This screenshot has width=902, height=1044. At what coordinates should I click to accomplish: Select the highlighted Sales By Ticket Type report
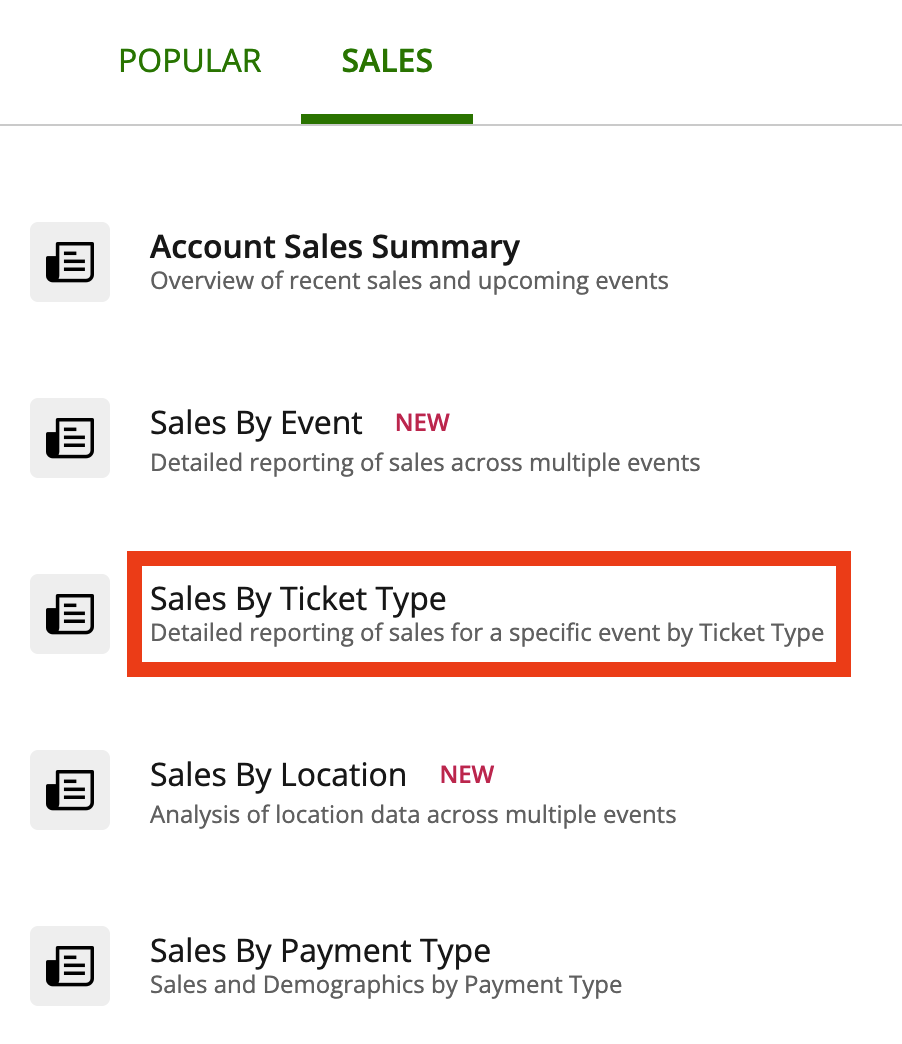[297, 598]
